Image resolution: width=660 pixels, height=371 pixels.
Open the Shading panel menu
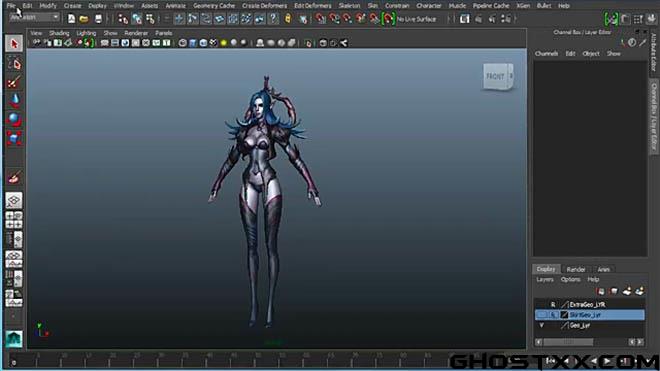[59, 33]
